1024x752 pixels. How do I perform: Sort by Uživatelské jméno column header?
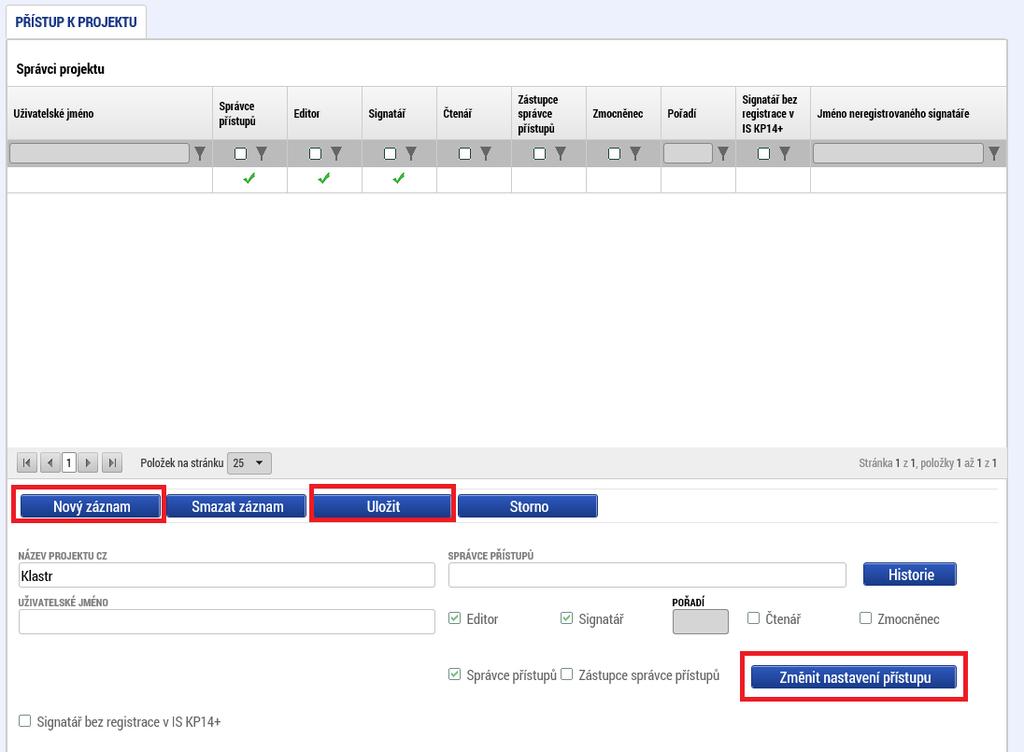[54, 114]
